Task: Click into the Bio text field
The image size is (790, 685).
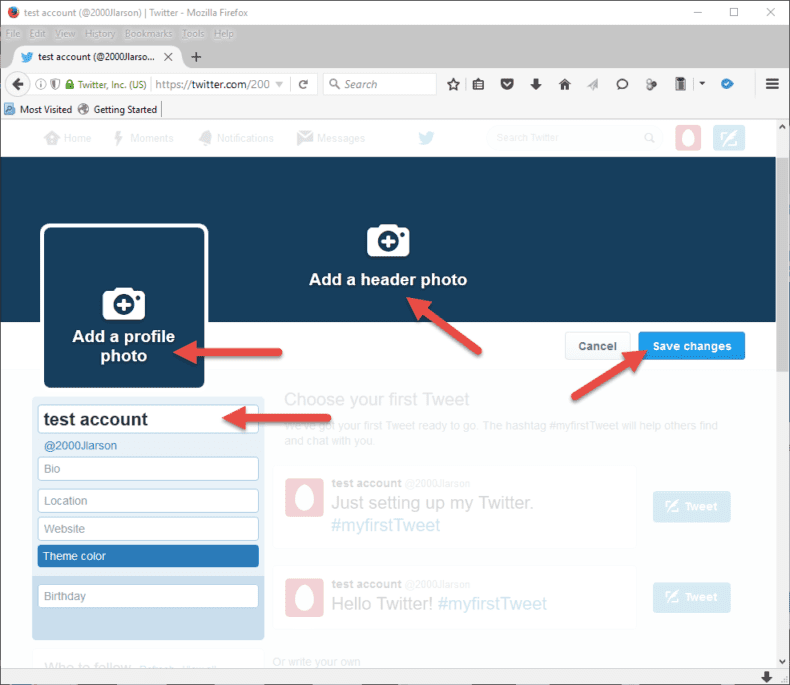Action: 148,469
